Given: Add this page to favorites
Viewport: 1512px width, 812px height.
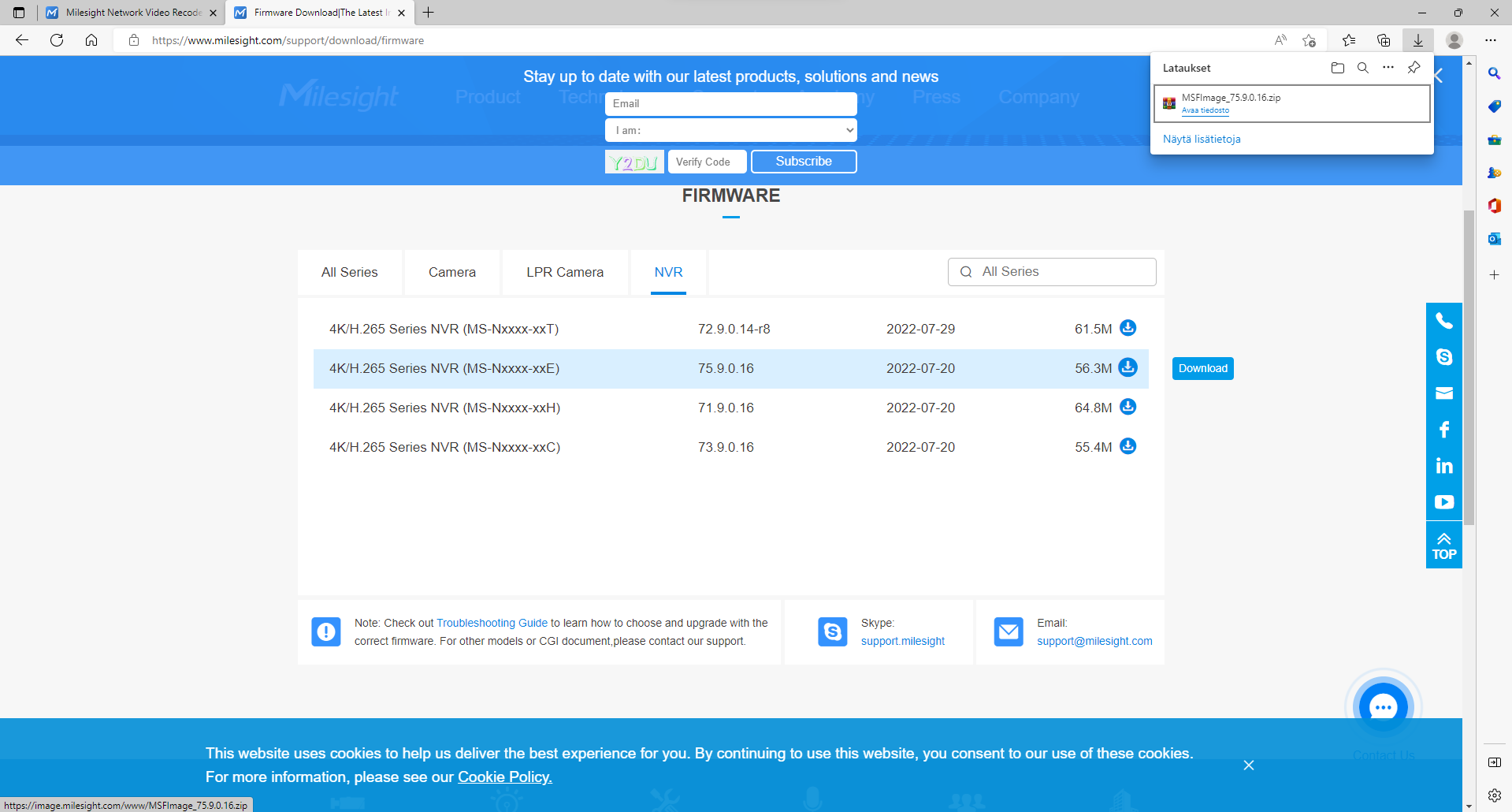Looking at the screenshot, I should click(1310, 40).
